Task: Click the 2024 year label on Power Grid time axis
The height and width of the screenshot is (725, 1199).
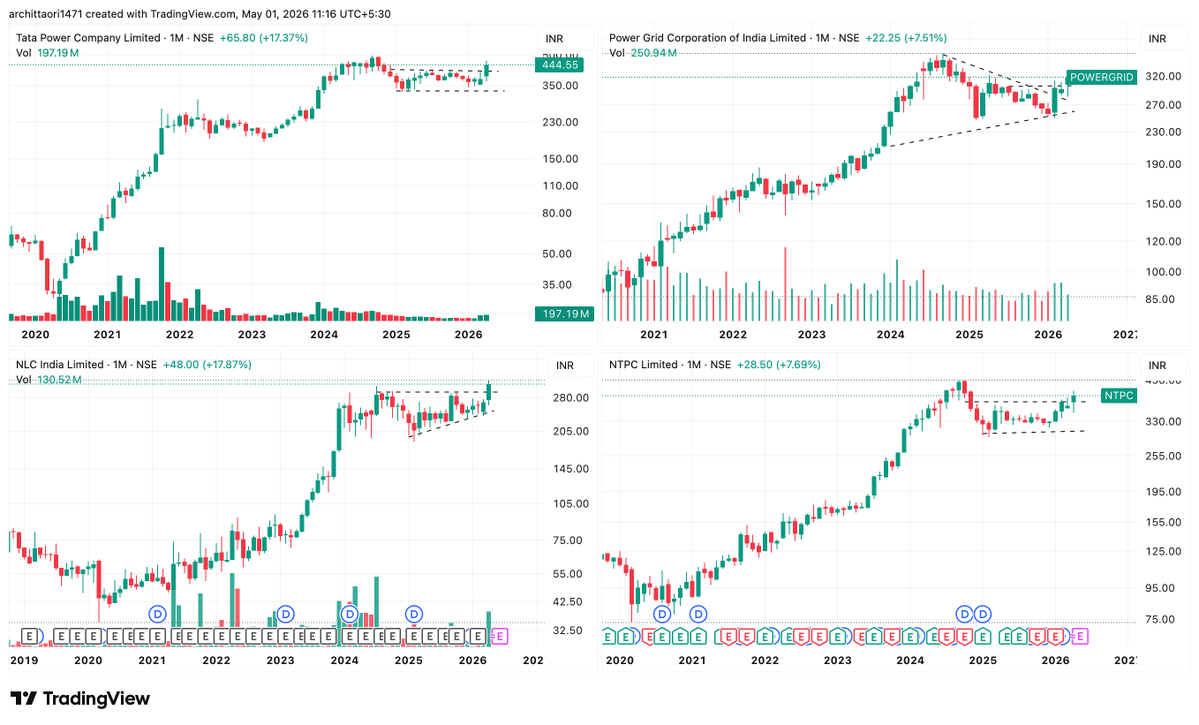Action: (x=890, y=334)
